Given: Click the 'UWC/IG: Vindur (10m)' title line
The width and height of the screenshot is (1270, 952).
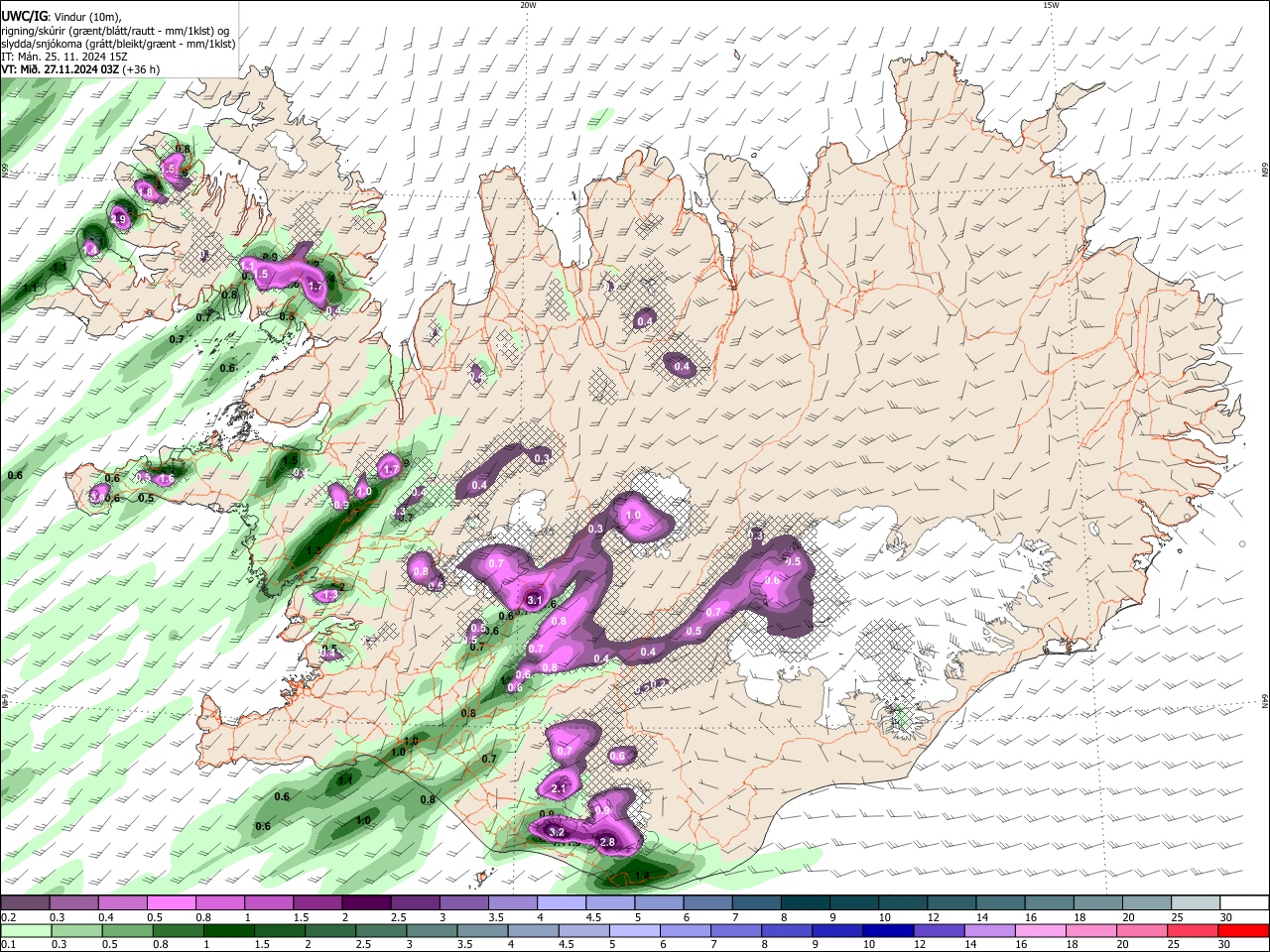Looking at the screenshot, I should (x=62, y=16).
